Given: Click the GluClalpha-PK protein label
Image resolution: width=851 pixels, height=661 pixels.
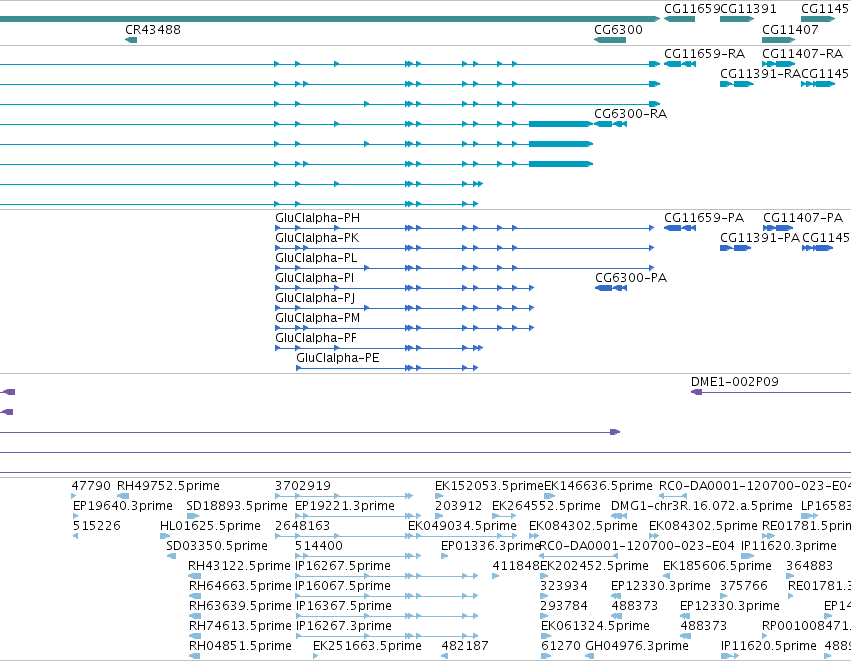Looking at the screenshot, I should 317,238.
